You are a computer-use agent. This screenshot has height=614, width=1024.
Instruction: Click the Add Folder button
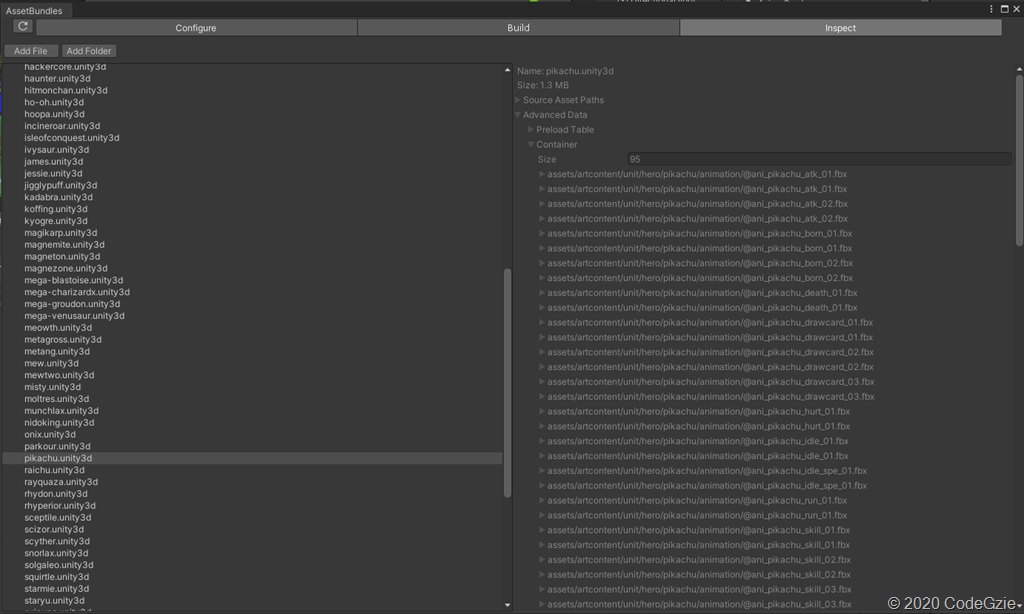[x=89, y=51]
